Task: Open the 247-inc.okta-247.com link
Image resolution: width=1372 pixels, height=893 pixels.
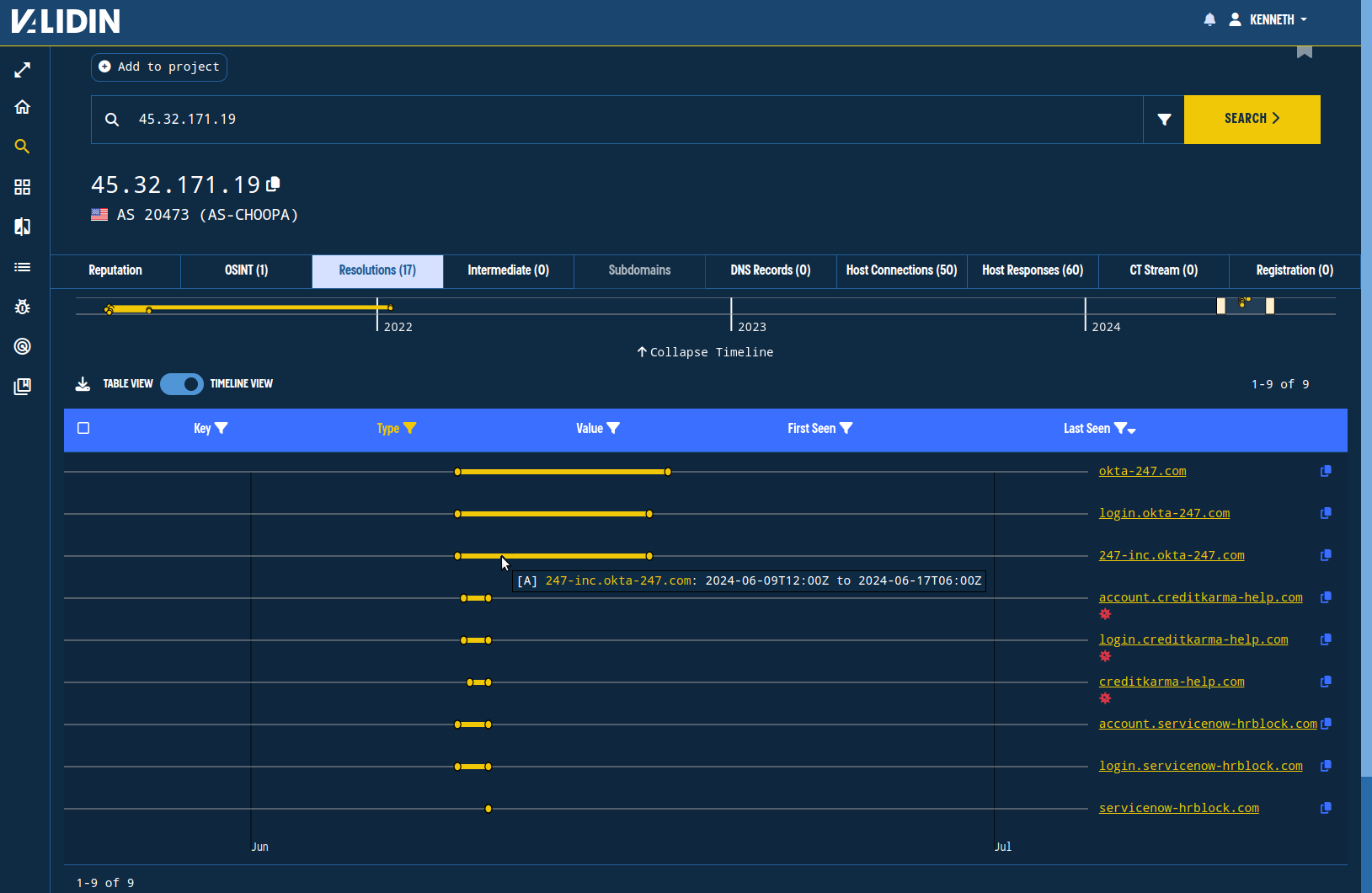Action: click(1172, 555)
